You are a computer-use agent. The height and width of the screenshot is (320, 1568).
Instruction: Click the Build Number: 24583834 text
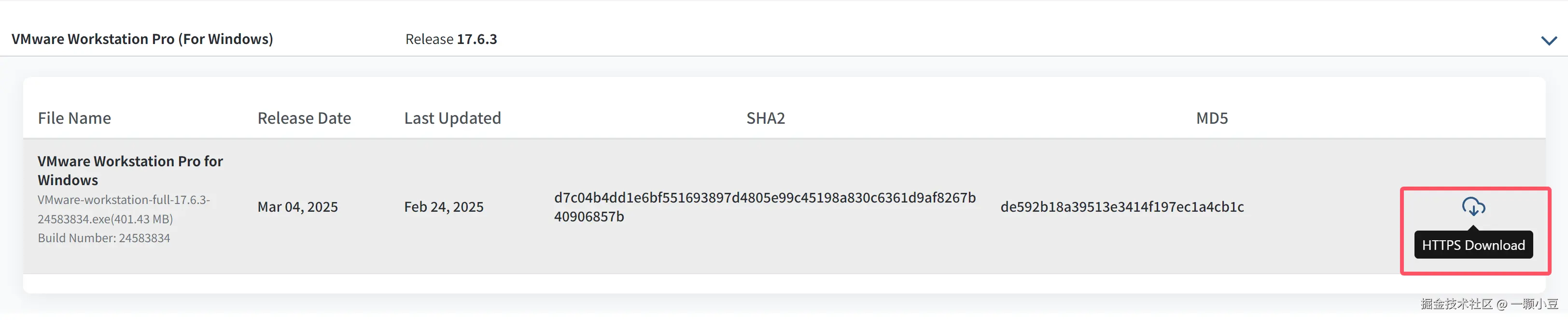click(x=104, y=238)
